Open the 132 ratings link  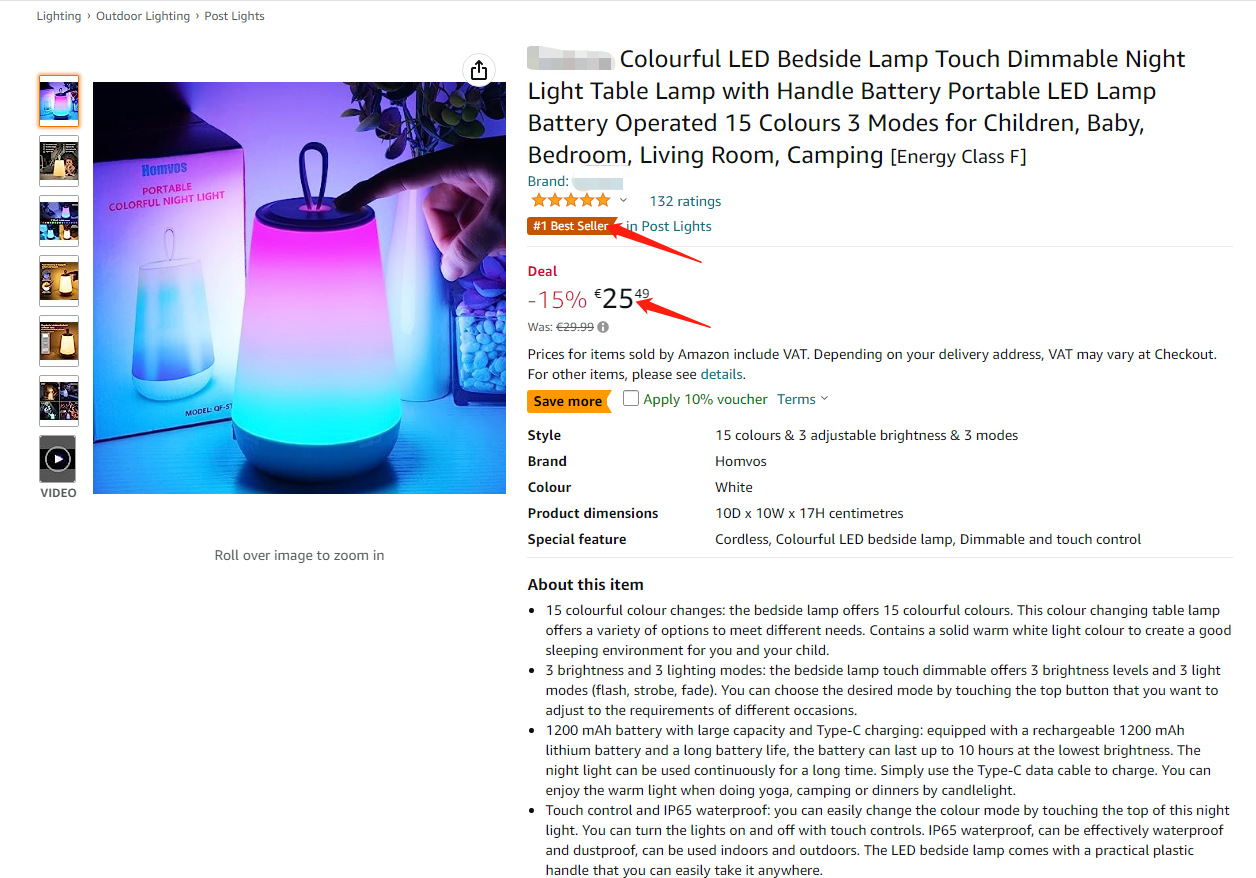point(685,201)
